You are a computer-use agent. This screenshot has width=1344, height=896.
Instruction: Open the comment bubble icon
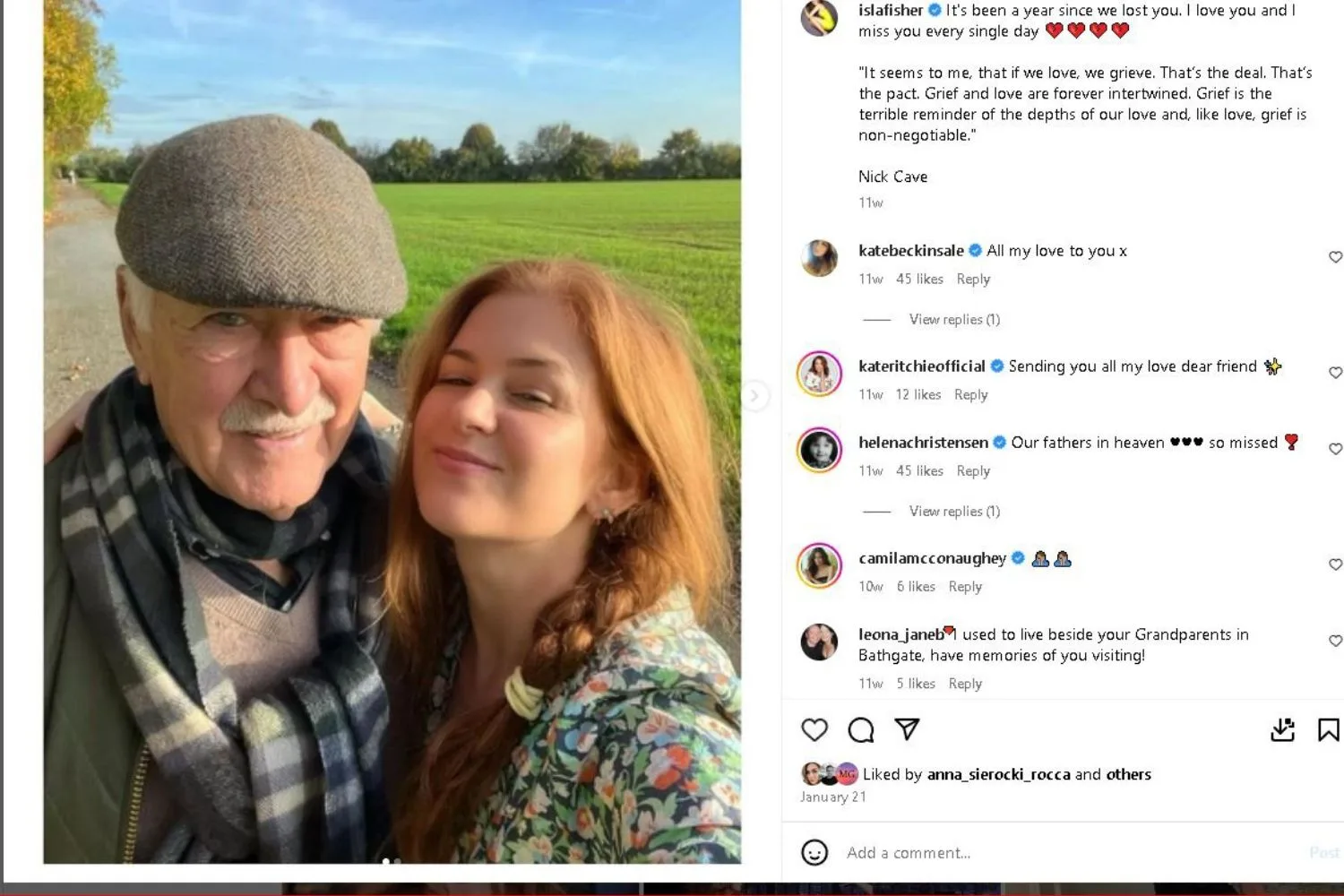click(861, 730)
